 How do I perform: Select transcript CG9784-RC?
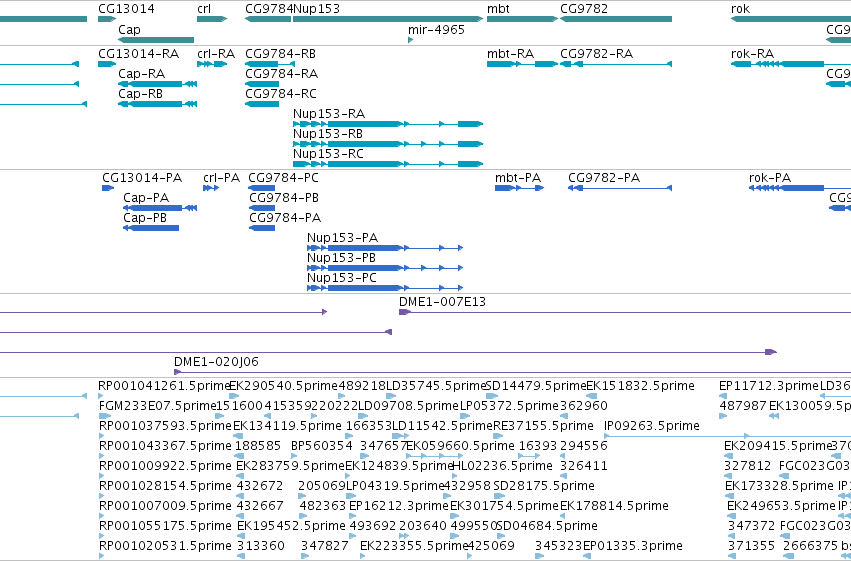(x=262, y=104)
